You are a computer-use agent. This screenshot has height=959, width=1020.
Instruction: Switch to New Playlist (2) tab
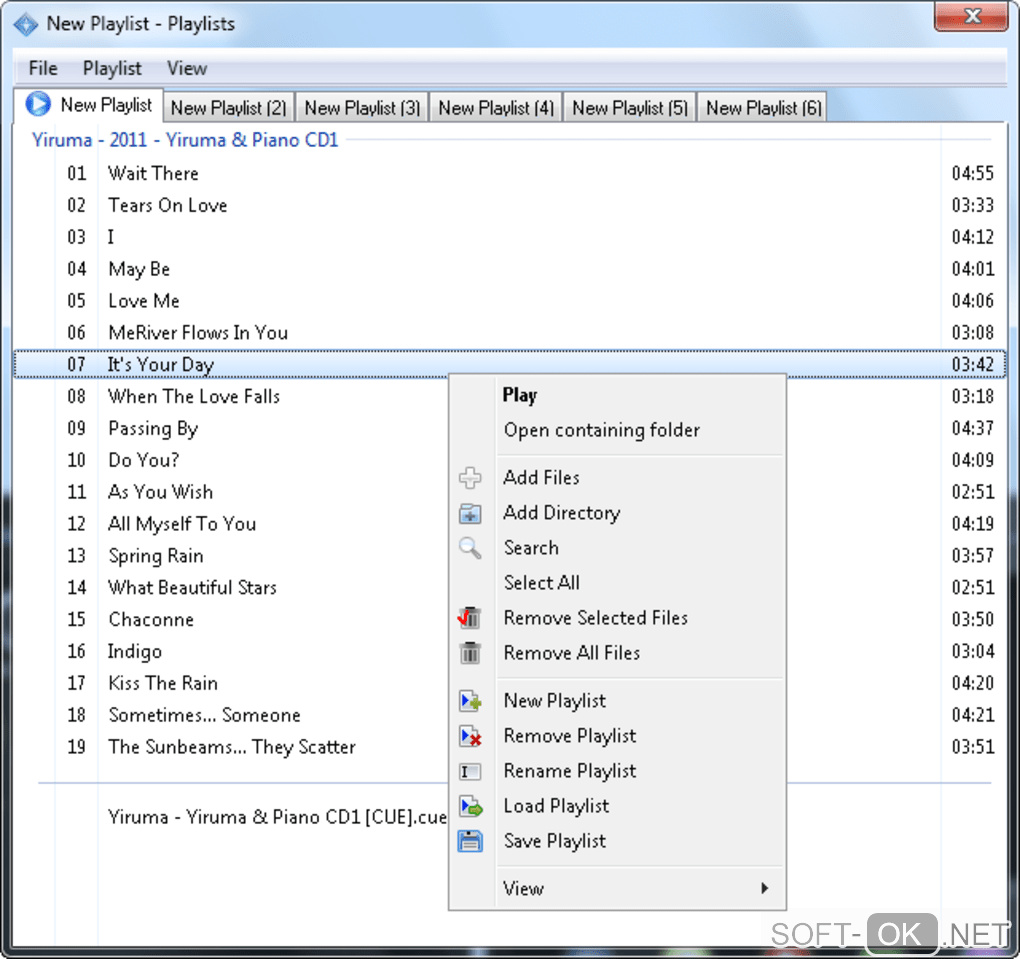(x=228, y=107)
